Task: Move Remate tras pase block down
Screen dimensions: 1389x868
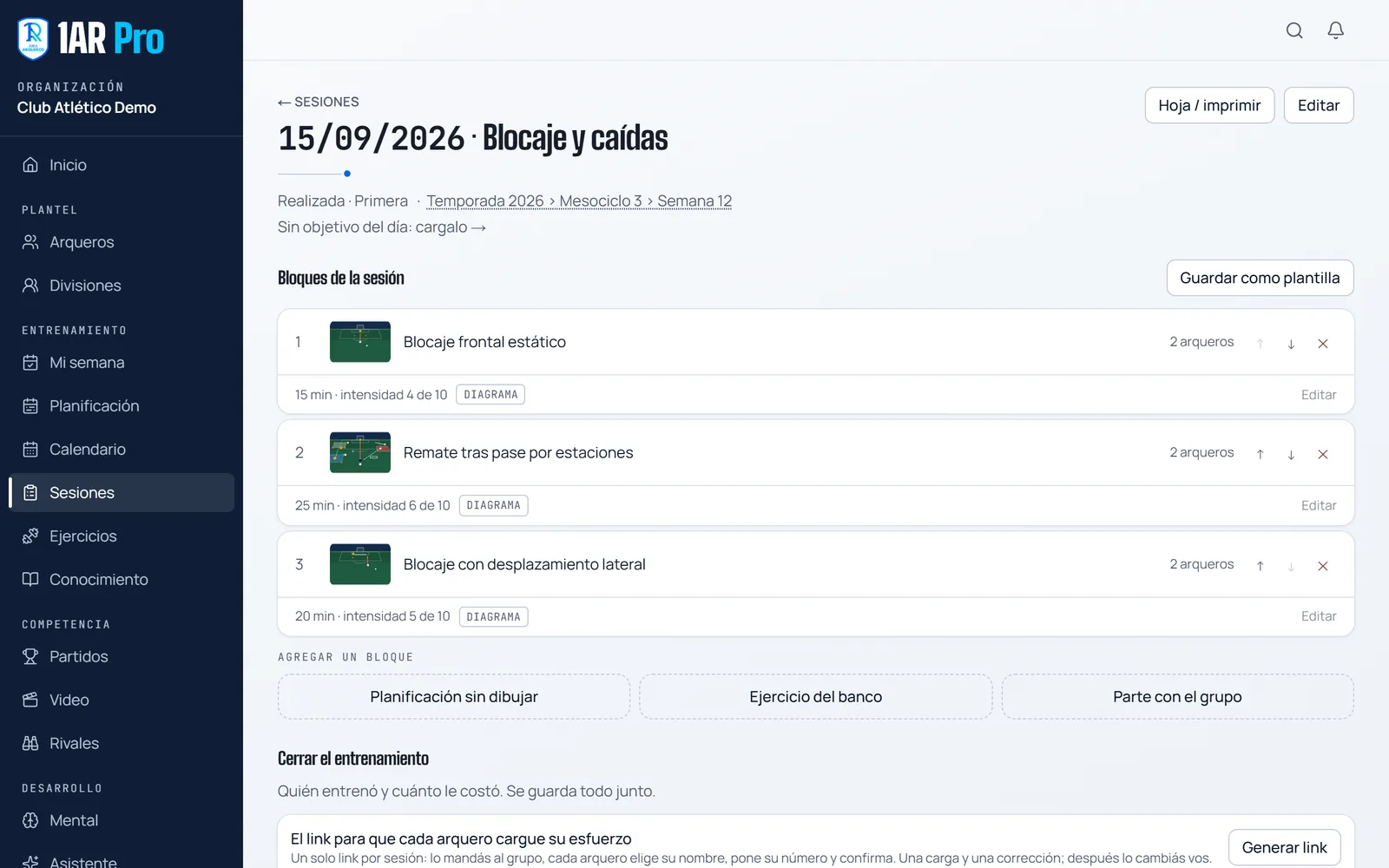Action: pyautogui.click(x=1291, y=454)
